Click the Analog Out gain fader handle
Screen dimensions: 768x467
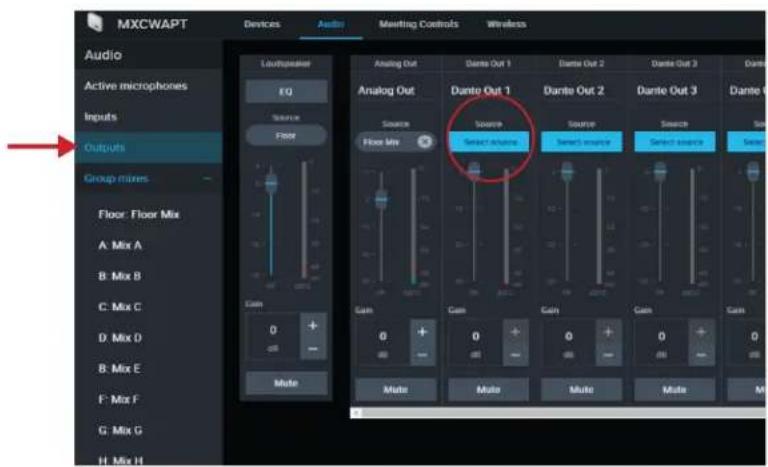click(381, 199)
